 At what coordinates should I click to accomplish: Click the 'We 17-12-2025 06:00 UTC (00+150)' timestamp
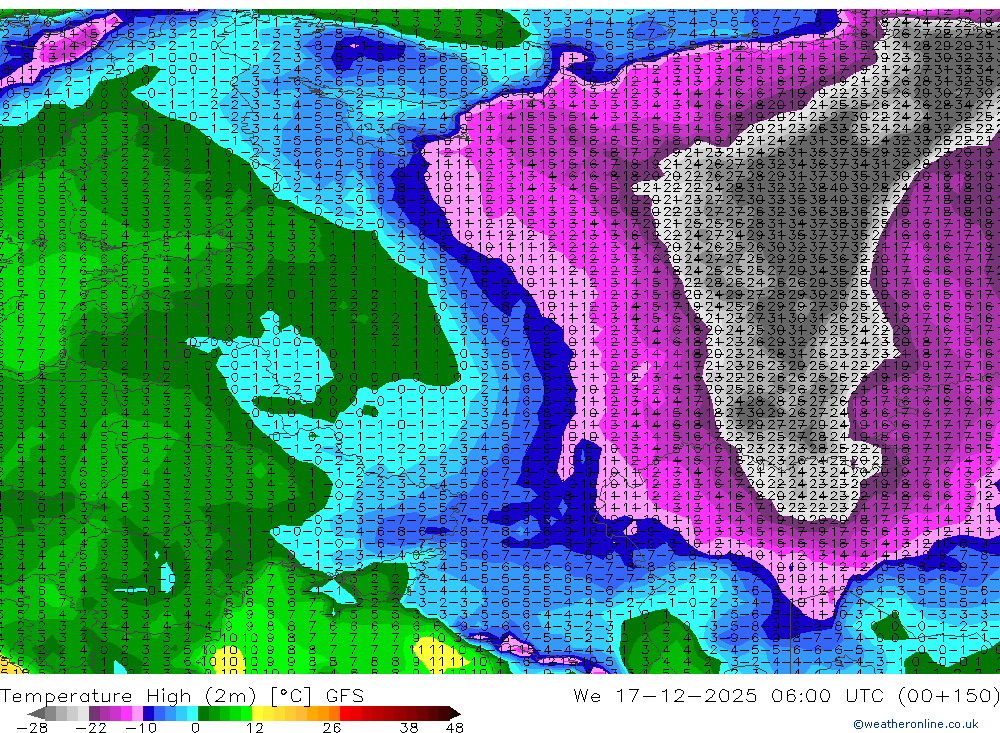tap(786, 695)
